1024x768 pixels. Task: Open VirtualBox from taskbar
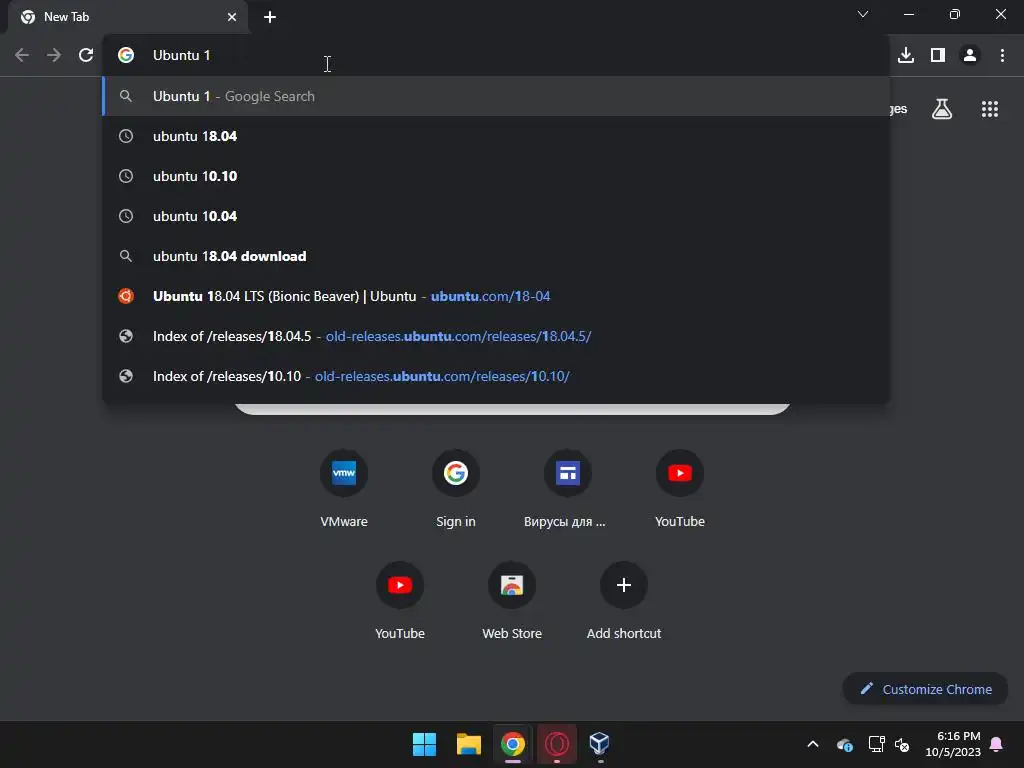pyautogui.click(x=600, y=744)
